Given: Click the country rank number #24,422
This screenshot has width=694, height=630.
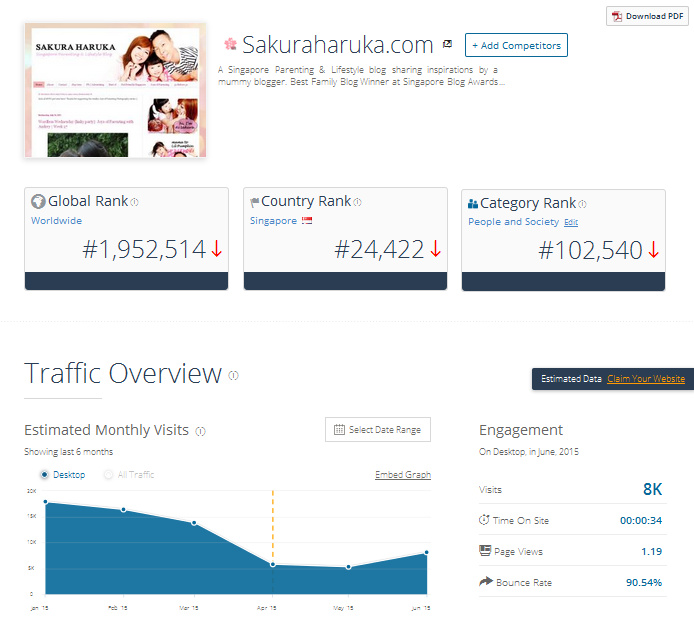Looking at the screenshot, I should (x=379, y=249).
